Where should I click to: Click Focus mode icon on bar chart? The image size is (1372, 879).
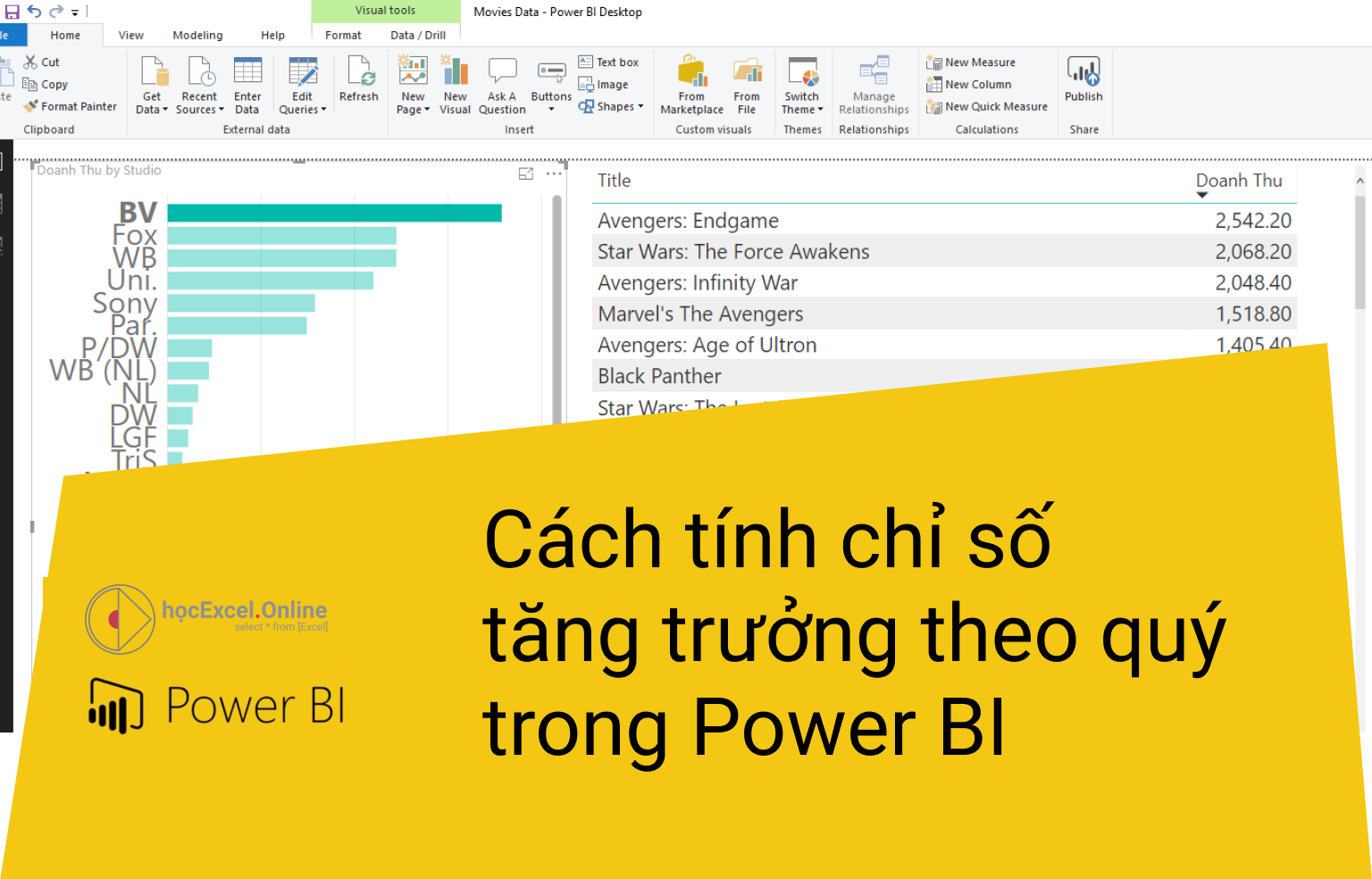point(526,173)
